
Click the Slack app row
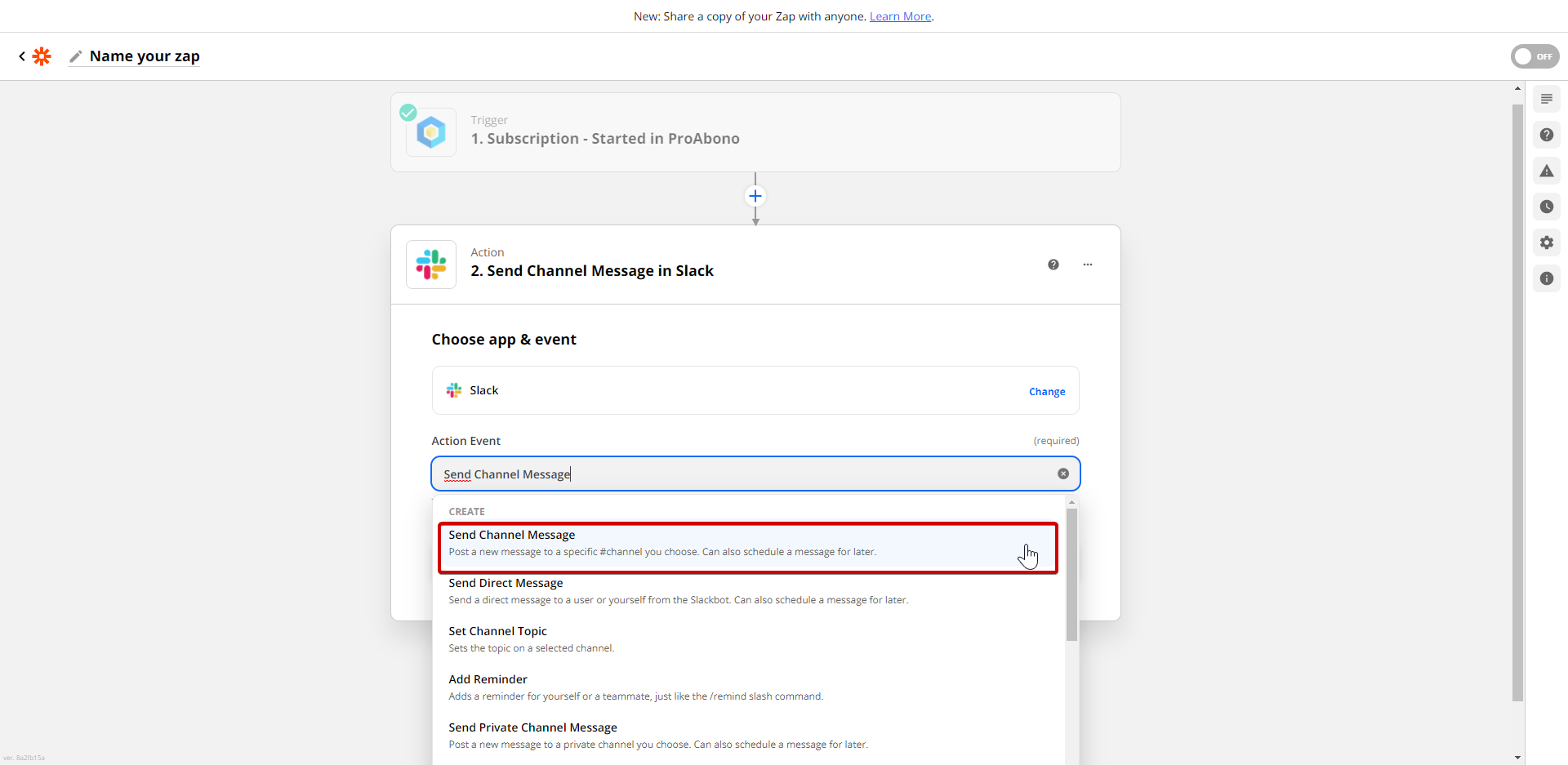click(x=755, y=390)
